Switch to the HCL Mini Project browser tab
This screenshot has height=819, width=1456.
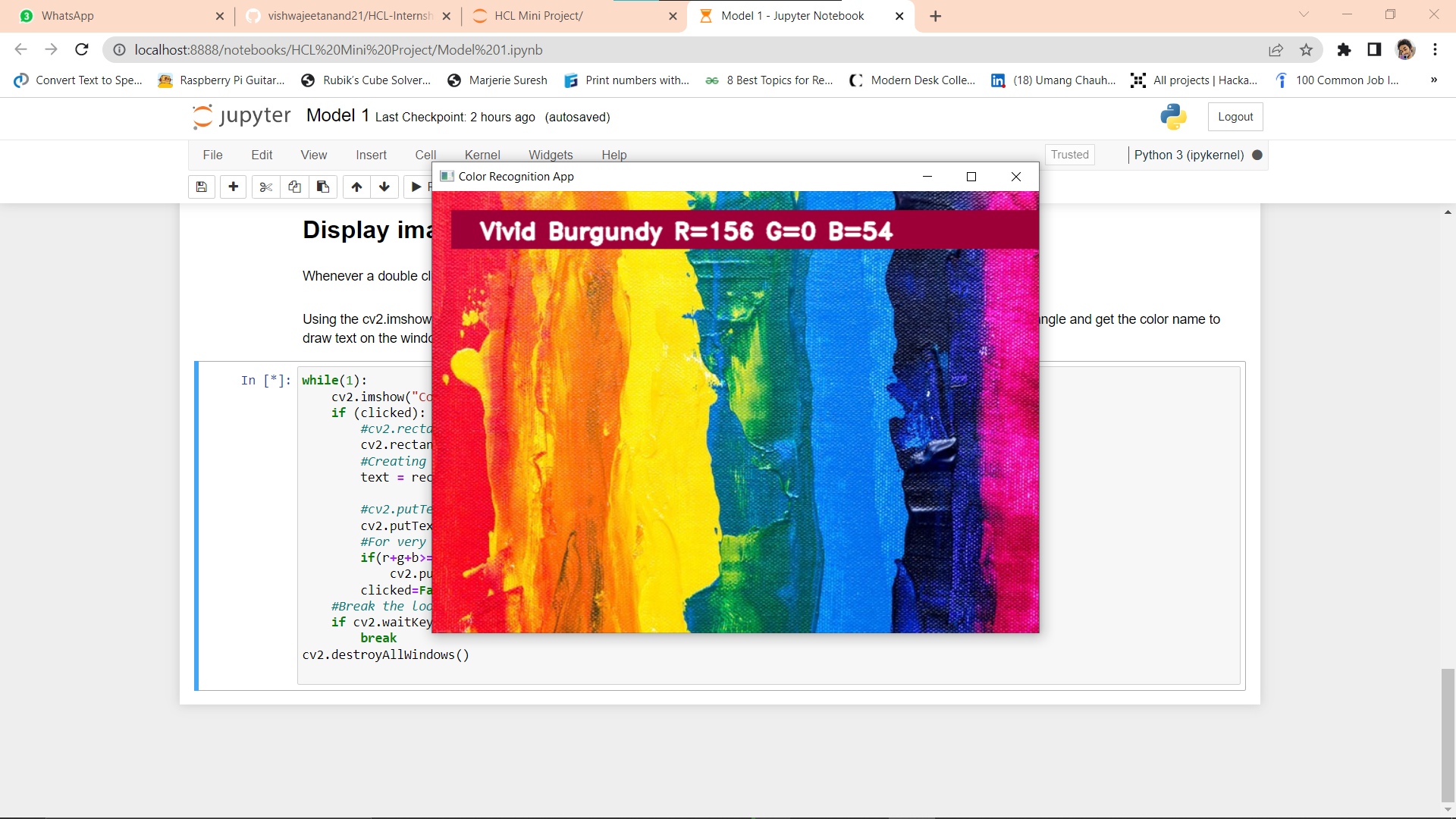pos(539,15)
